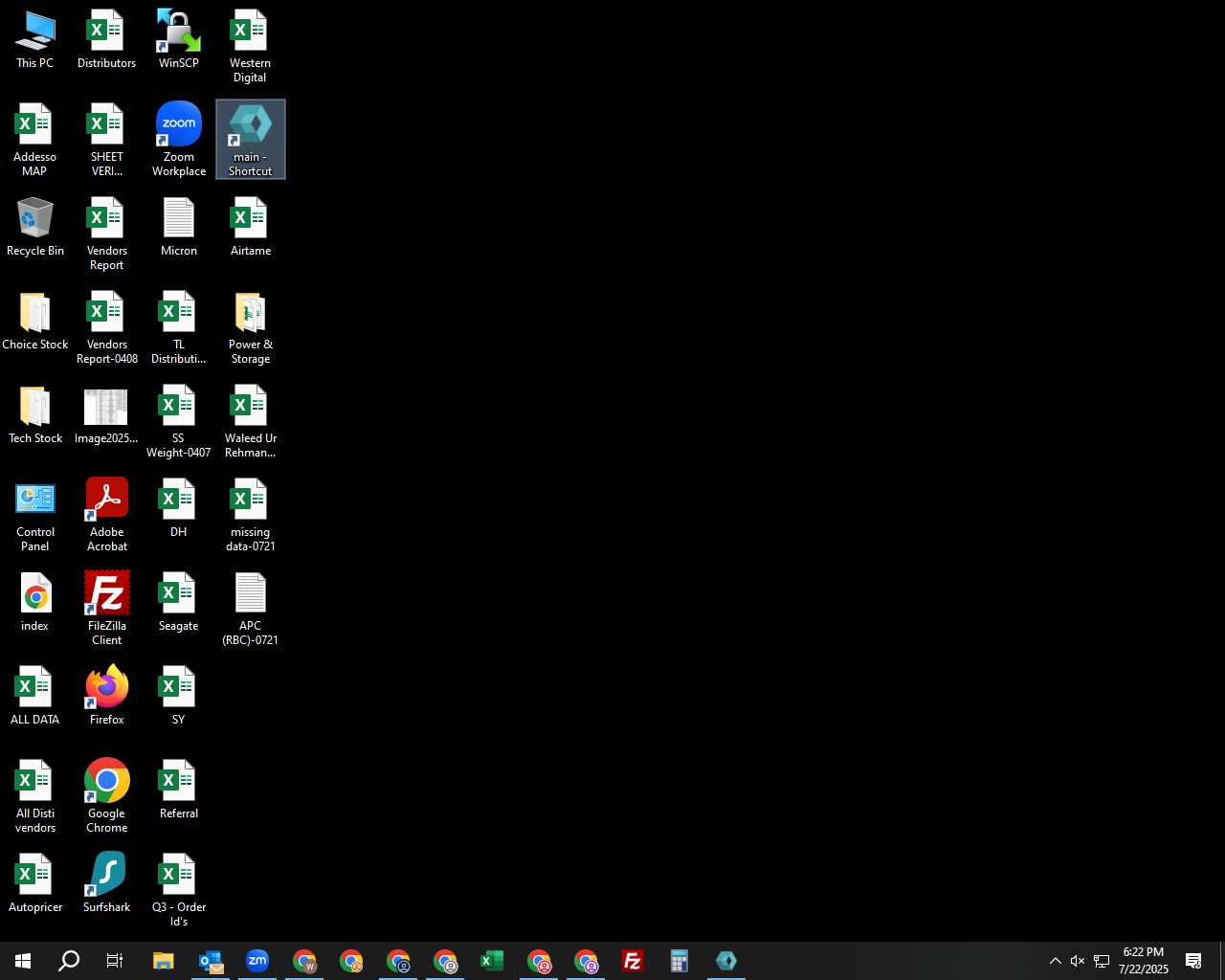Viewport: 1225px width, 980px height.
Task: Open File Explorer from the taskbar
Action: (x=164, y=961)
